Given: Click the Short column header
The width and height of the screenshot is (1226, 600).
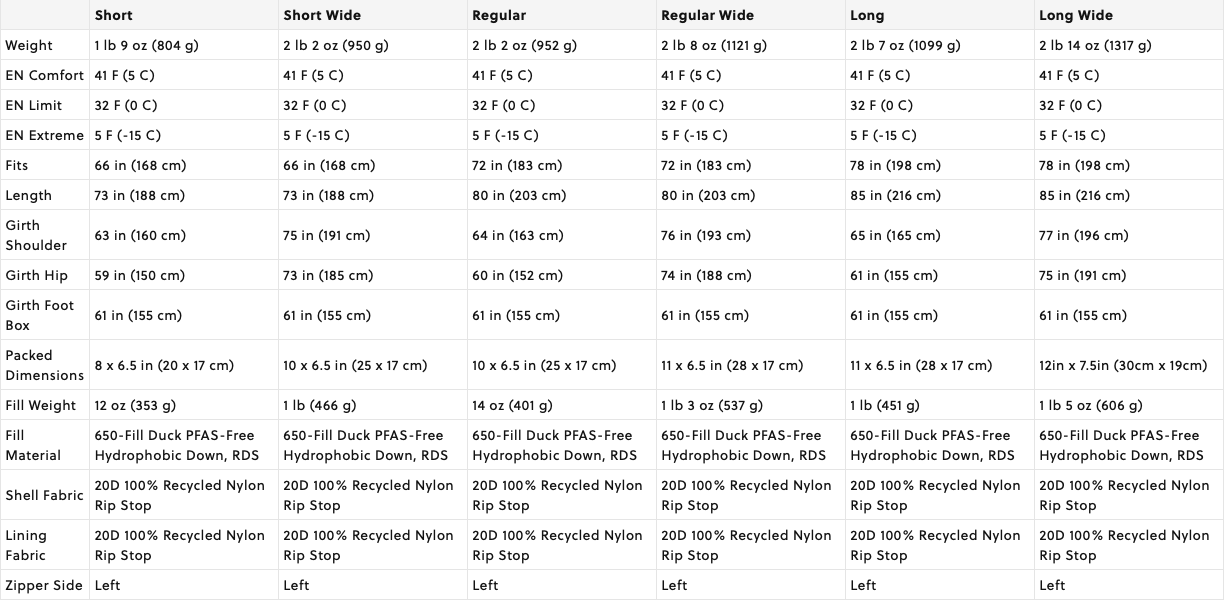Looking at the screenshot, I should (x=113, y=15).
